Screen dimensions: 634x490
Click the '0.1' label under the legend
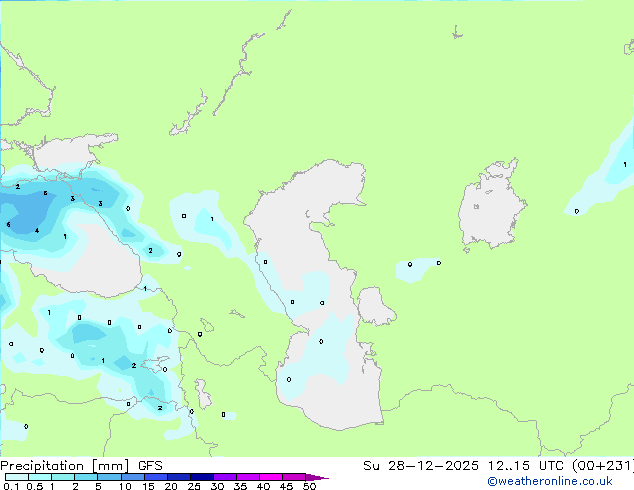[x=11, y=486]
